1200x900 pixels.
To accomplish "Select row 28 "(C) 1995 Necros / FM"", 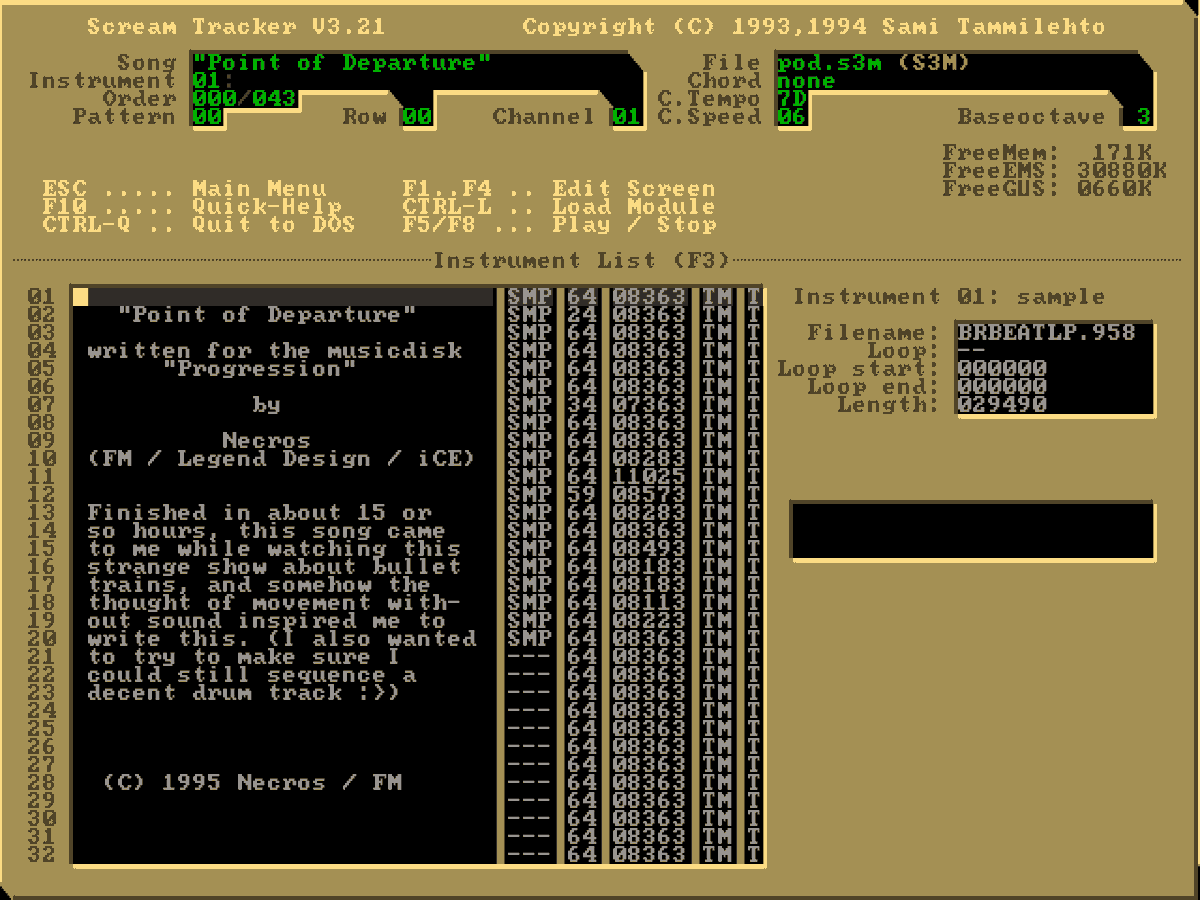I will (x=252, y=783).
